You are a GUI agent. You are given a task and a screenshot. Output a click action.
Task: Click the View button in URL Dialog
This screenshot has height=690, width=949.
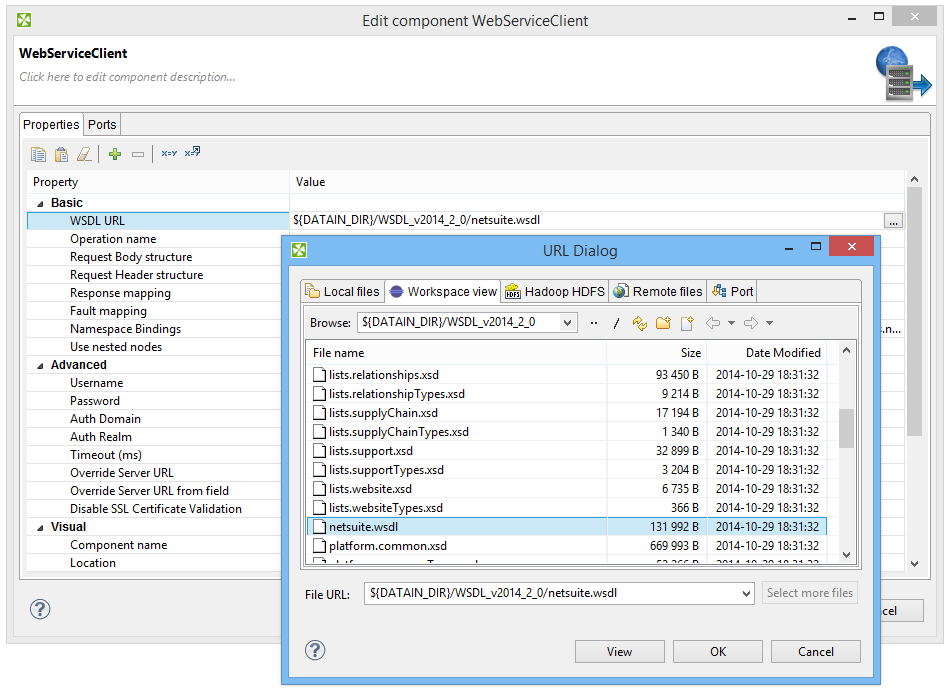[x=620, y=652]
